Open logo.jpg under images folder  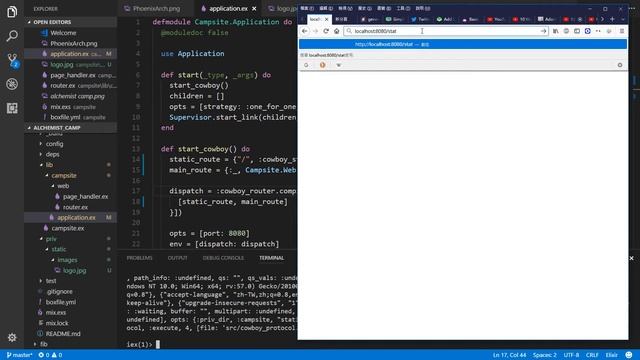click(x=74, y=271)
